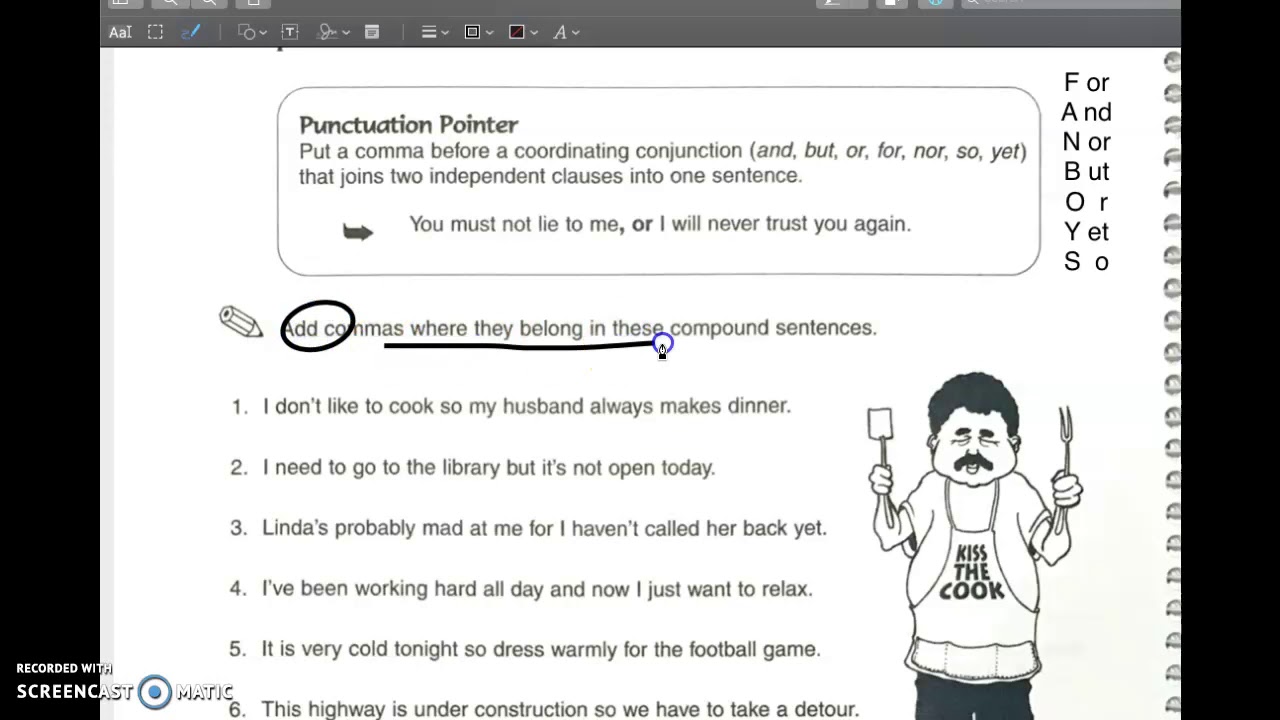Open the Sign signature dropdown

[333, 32]
